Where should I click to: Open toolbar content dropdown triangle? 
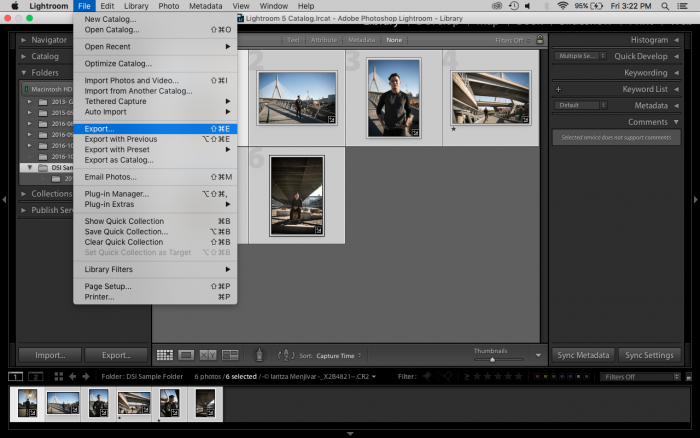tap(538, 355)
